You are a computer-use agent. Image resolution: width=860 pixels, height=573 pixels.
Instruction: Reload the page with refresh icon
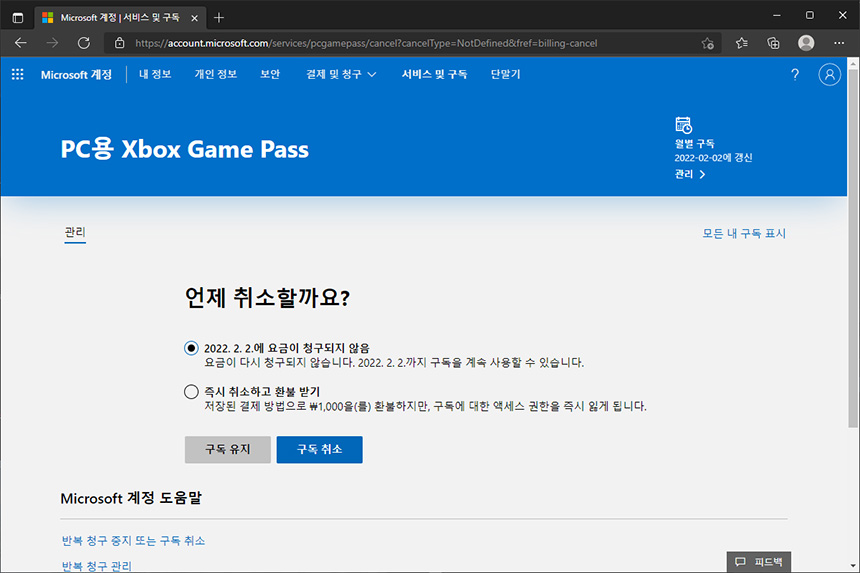83,43
